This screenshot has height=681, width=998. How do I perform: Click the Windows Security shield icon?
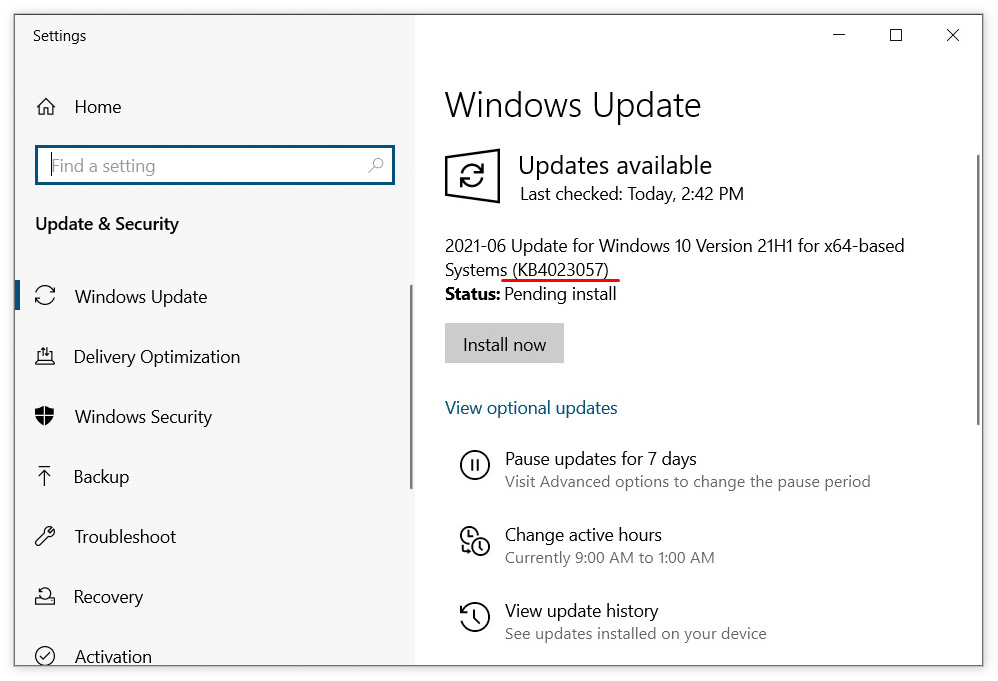45,416
